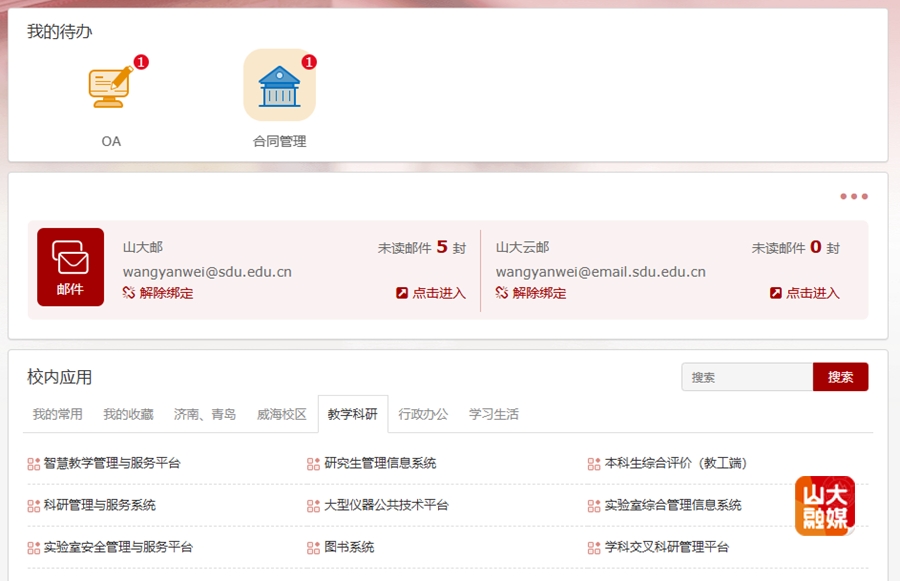Click app icon beside 图书系统
Image resolution: width=900 pixels, height=581 pixels.
click(x=313, y=548)
